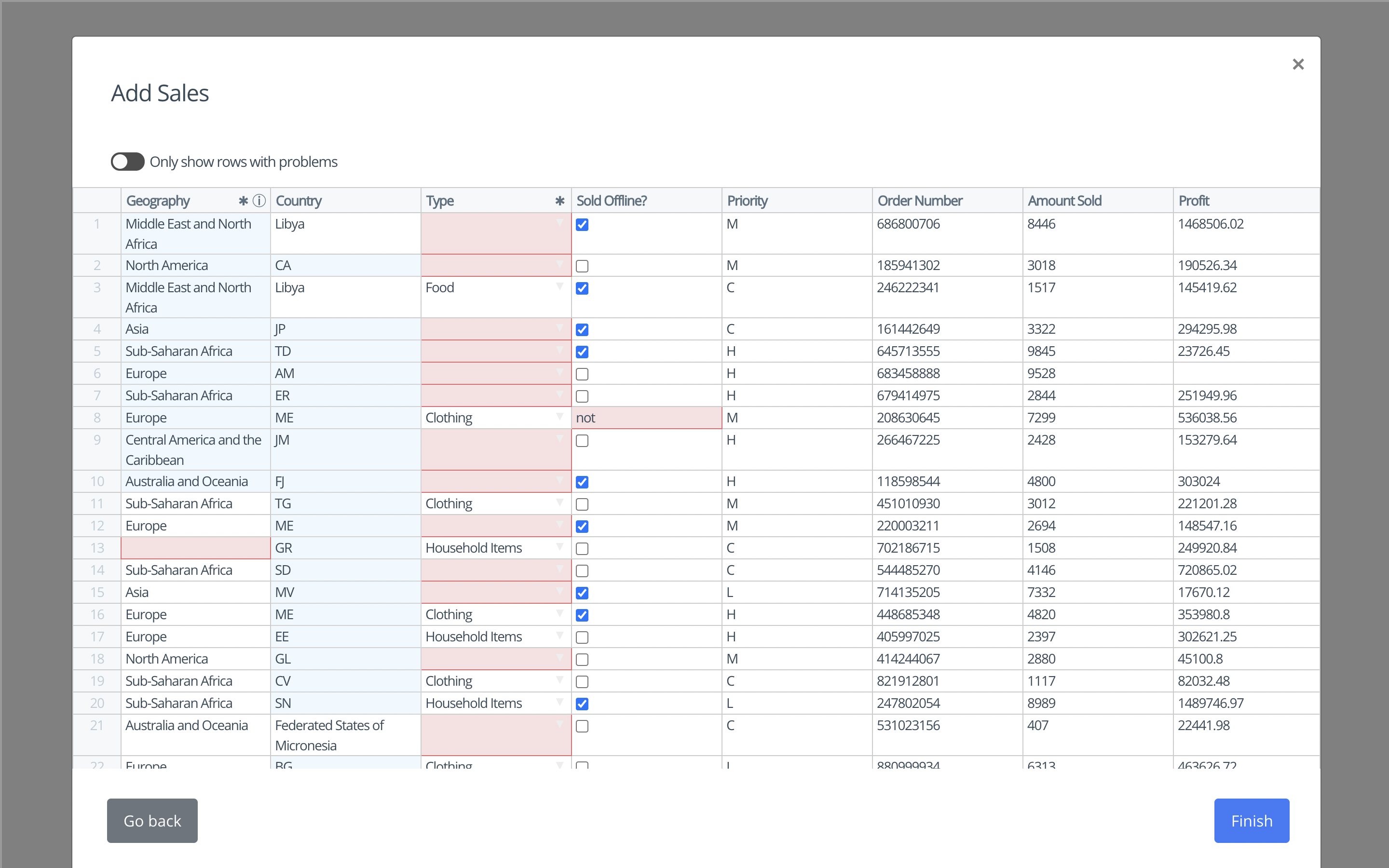Uncheck Sold Offline for row 20 SN
Screen dimensions: 1389x868
tap(582, 704)
